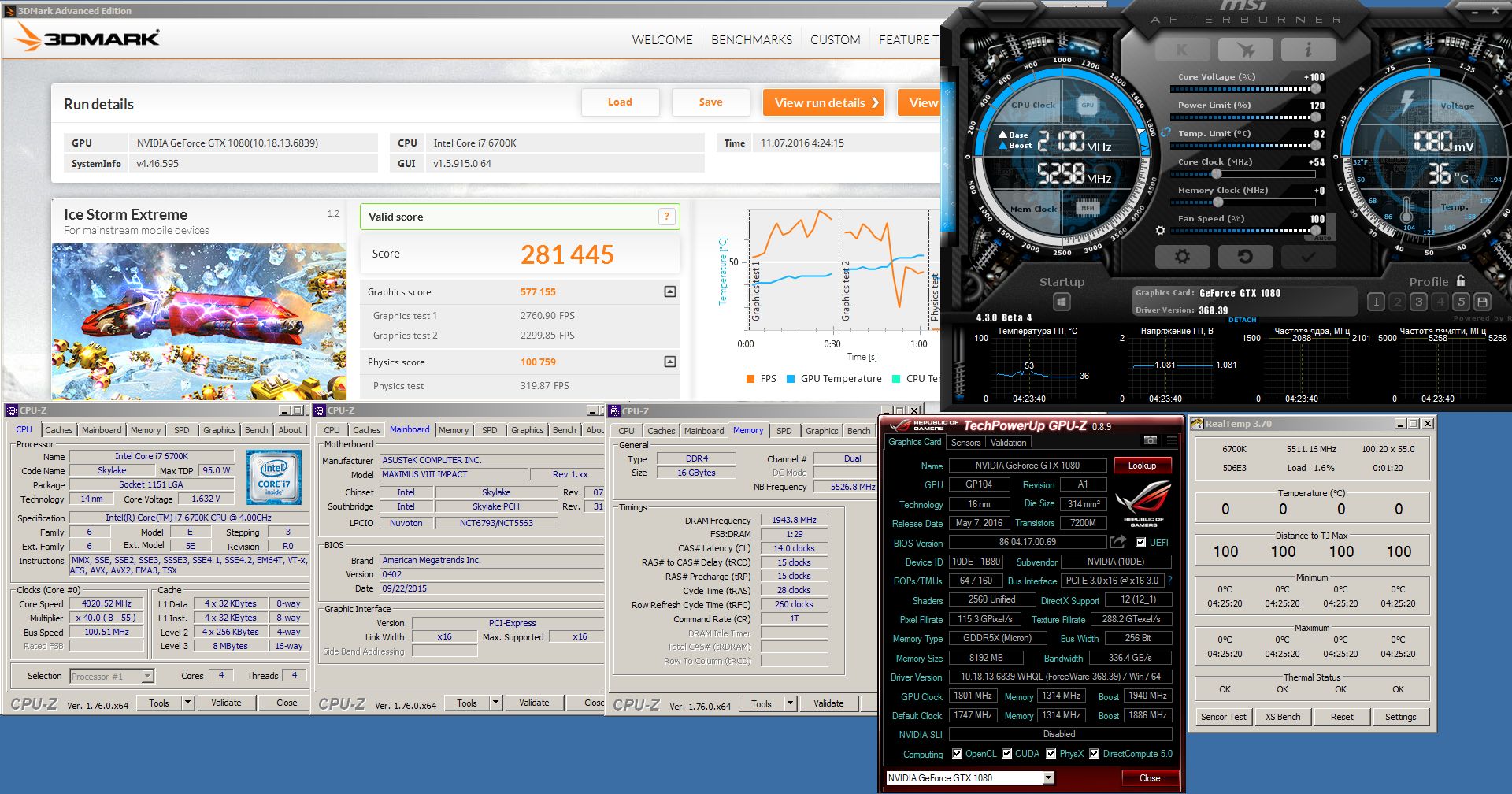The image size is (1512, 794).
Task: Click the DETACH label in Afterburner
Action: (x=1242, y=320)
